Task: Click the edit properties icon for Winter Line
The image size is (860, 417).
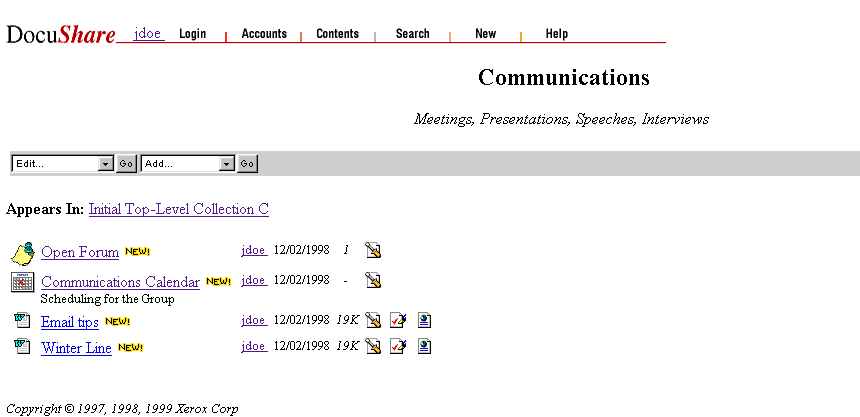Action: click(x=373, y=347)
